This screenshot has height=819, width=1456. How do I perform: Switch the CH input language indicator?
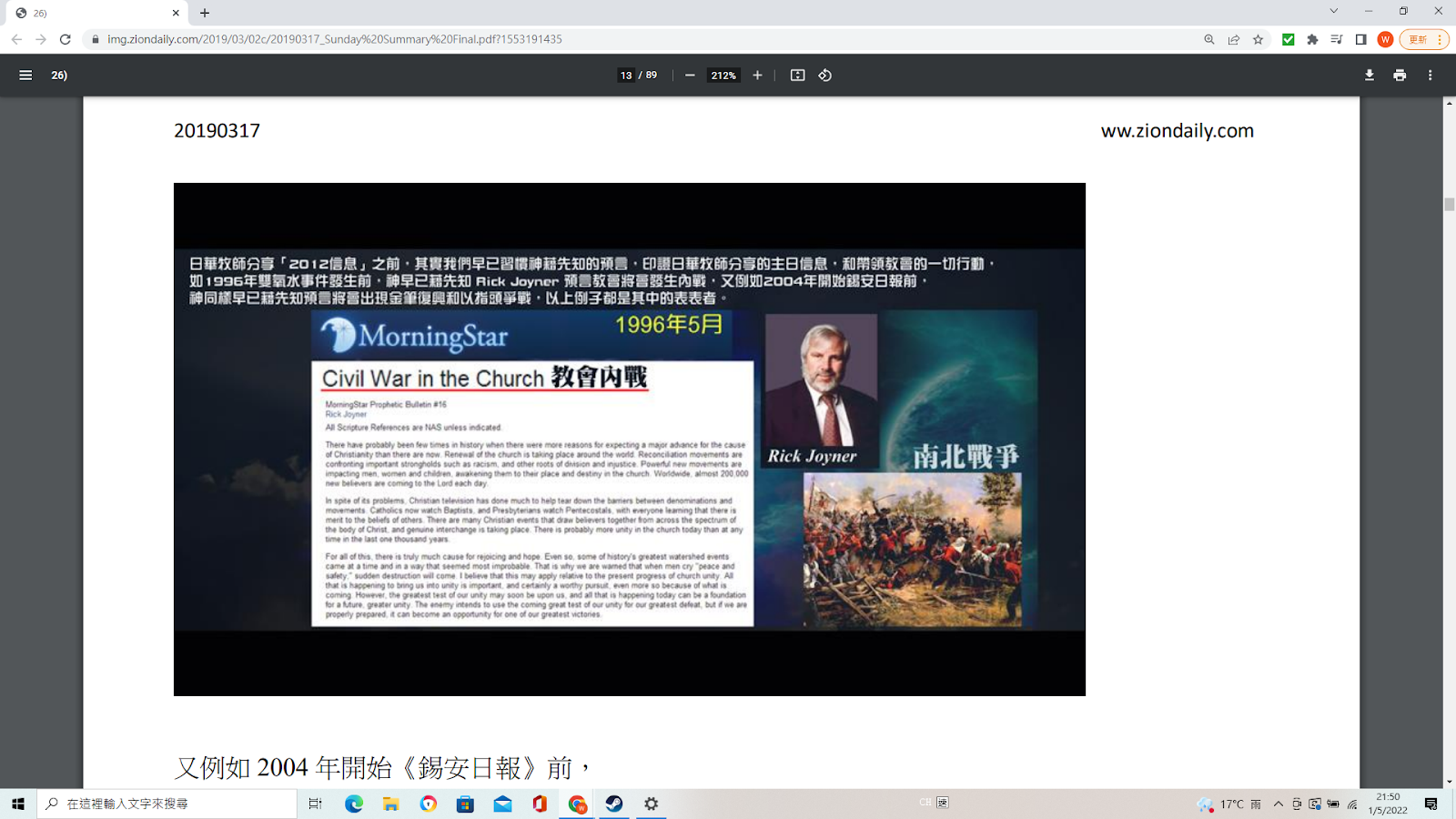pos(925,803)
